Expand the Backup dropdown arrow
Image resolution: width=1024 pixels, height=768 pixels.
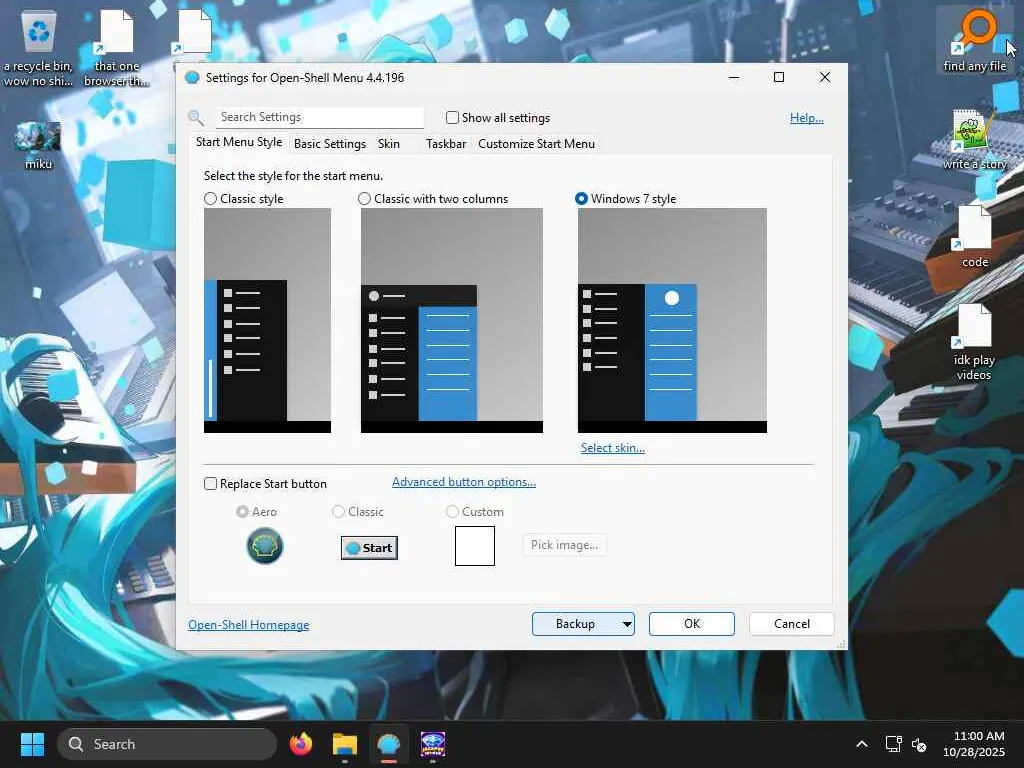[627, 624]
